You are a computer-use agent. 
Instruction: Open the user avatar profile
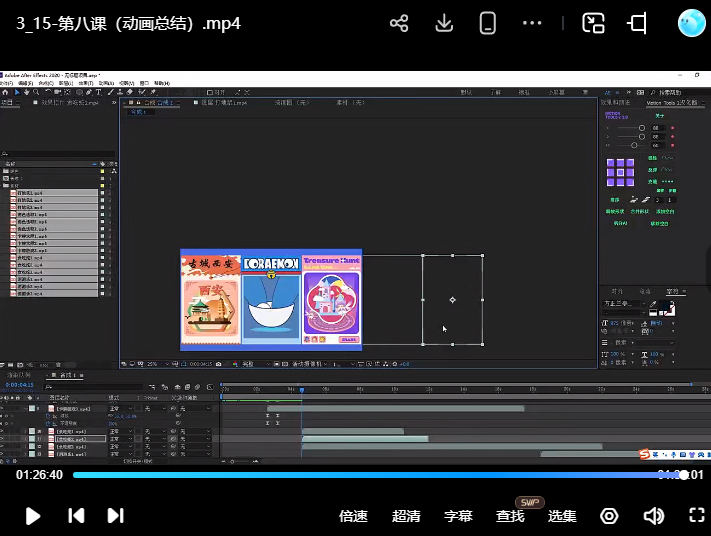[691, 23]
